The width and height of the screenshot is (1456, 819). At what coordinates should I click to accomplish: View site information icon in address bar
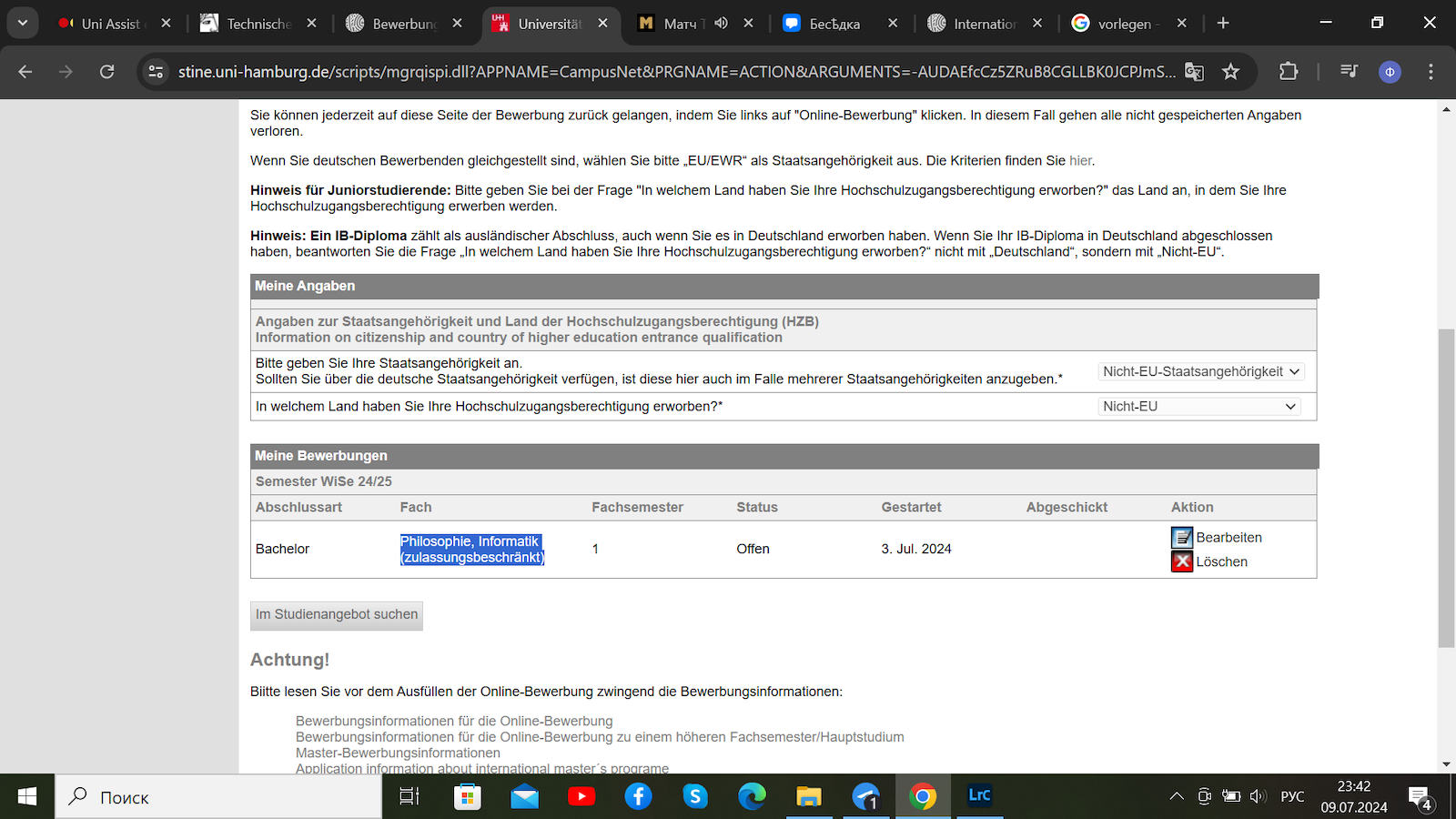pyautogui.click(x=156, y=72)
